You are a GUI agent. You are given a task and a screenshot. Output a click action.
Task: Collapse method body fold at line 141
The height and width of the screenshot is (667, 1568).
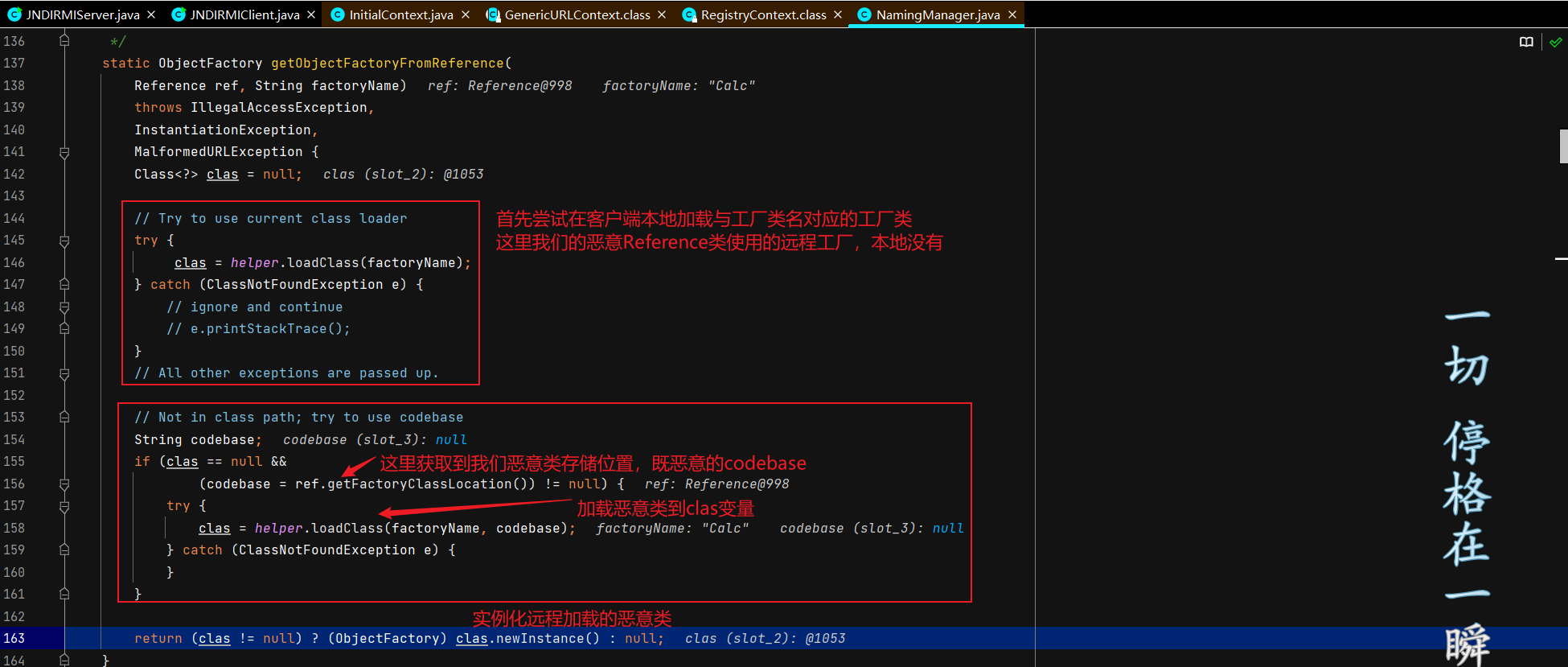(x=64, y=152)
